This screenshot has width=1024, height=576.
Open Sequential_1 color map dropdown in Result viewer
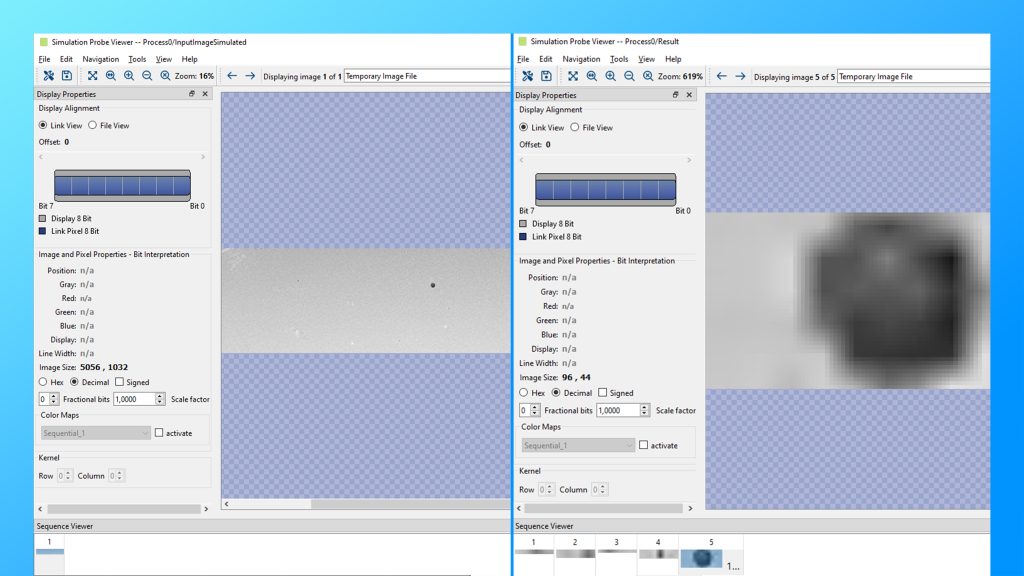click(578, 445)
